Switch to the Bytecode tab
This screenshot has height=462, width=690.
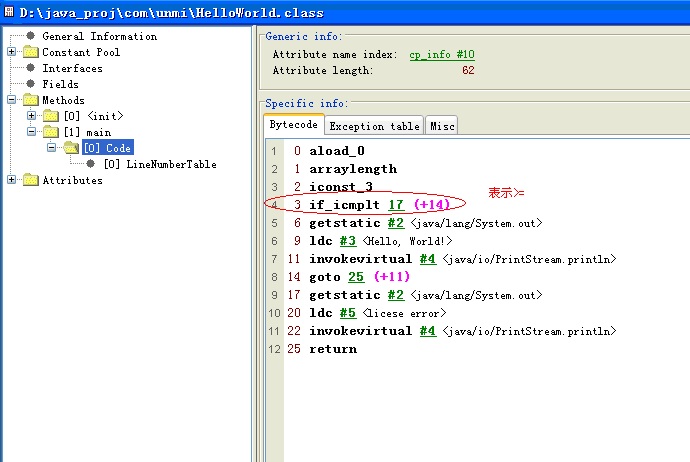pyautogui.click(x=294, y=125)
